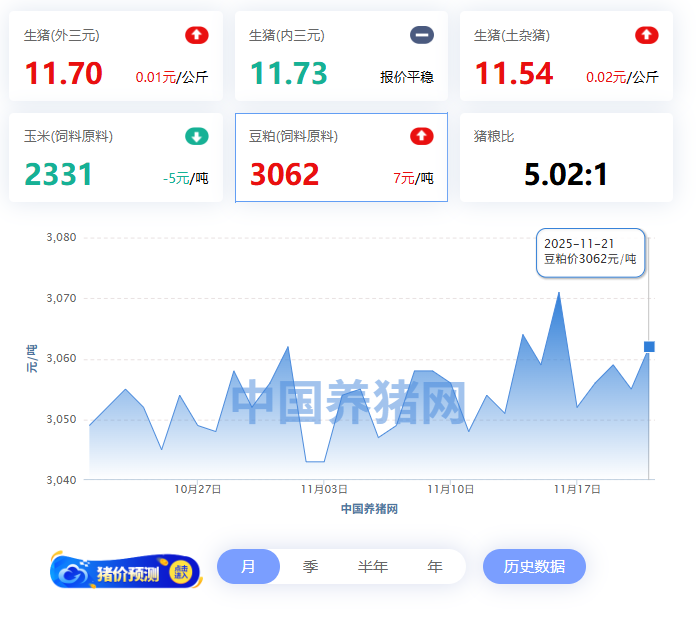Click the red up arrow on 生猪(土杂猪) card

[647, 35]
